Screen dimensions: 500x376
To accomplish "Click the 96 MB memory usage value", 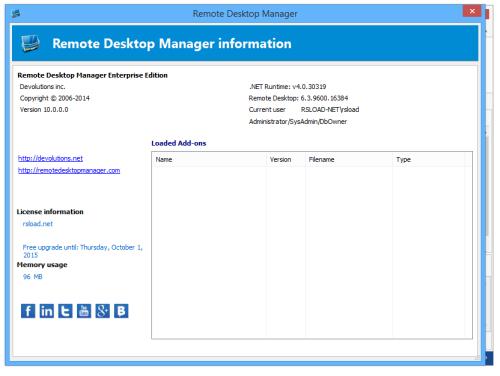I will pyautogui.click(x=33, y=277).
